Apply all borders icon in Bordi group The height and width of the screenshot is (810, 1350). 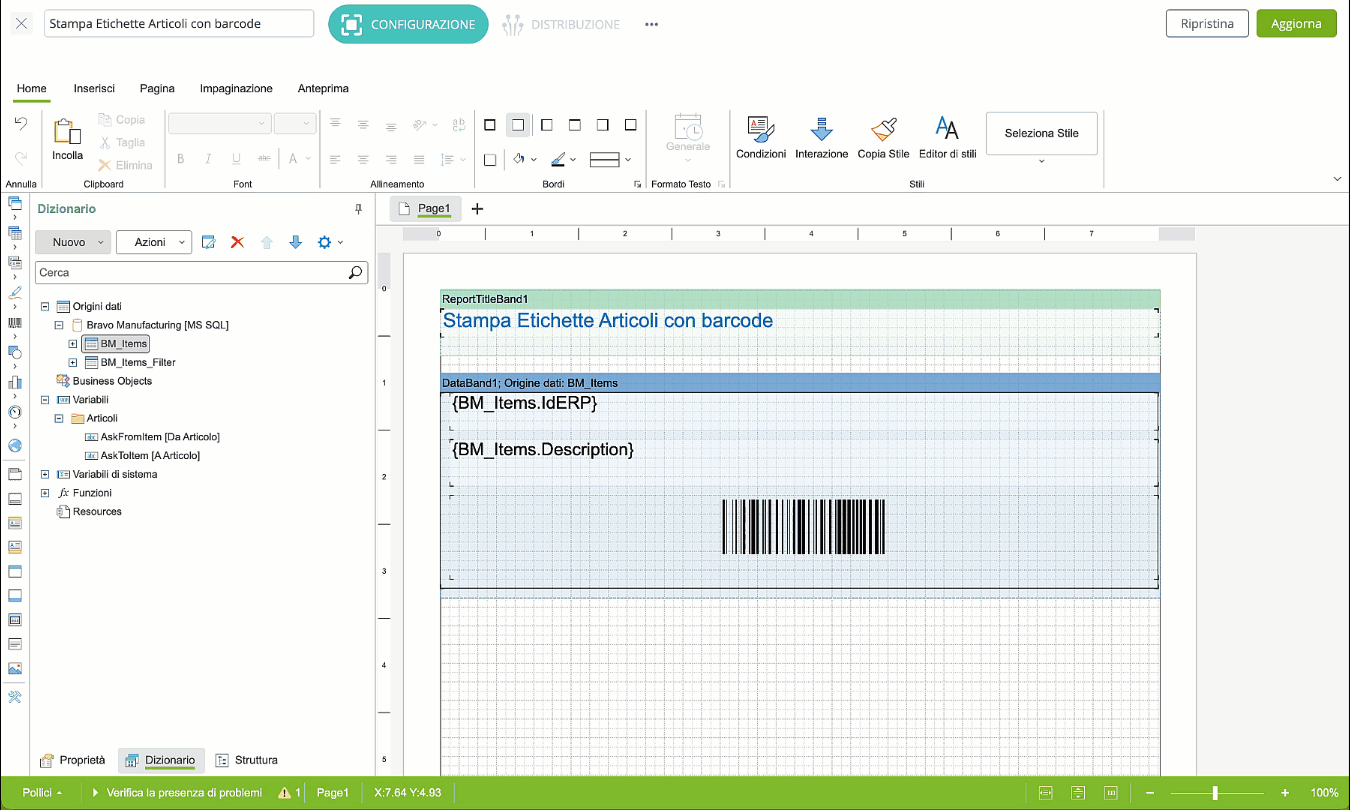[490, 125]
